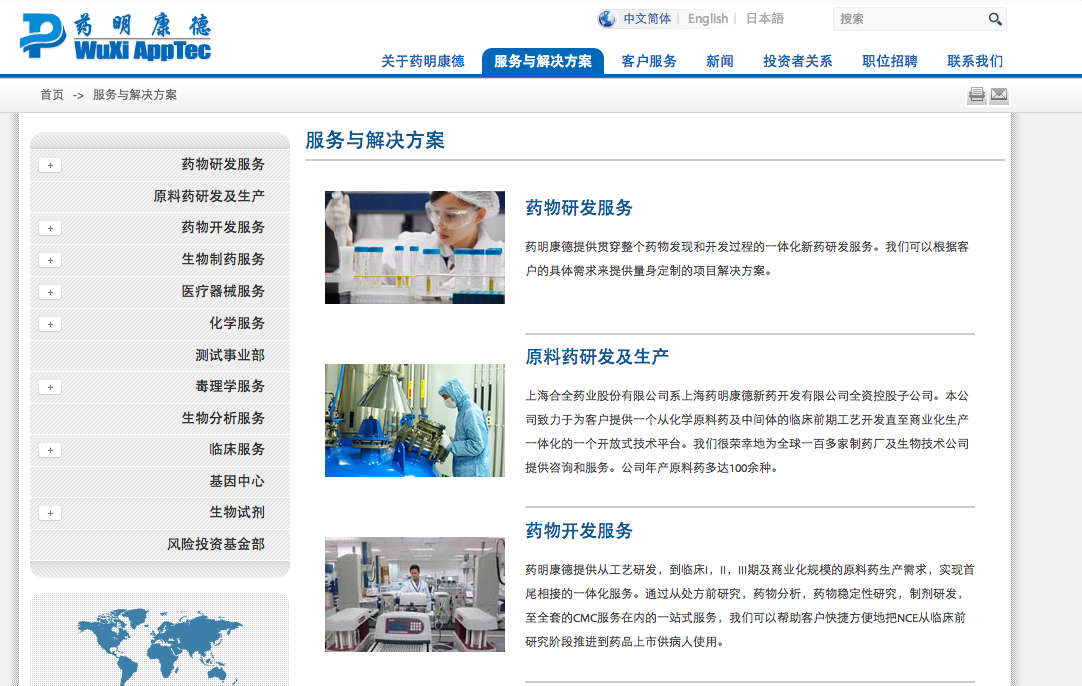Open the 客户服务 menu
This screenshot has width=1082, height=686.
[649, 61]
